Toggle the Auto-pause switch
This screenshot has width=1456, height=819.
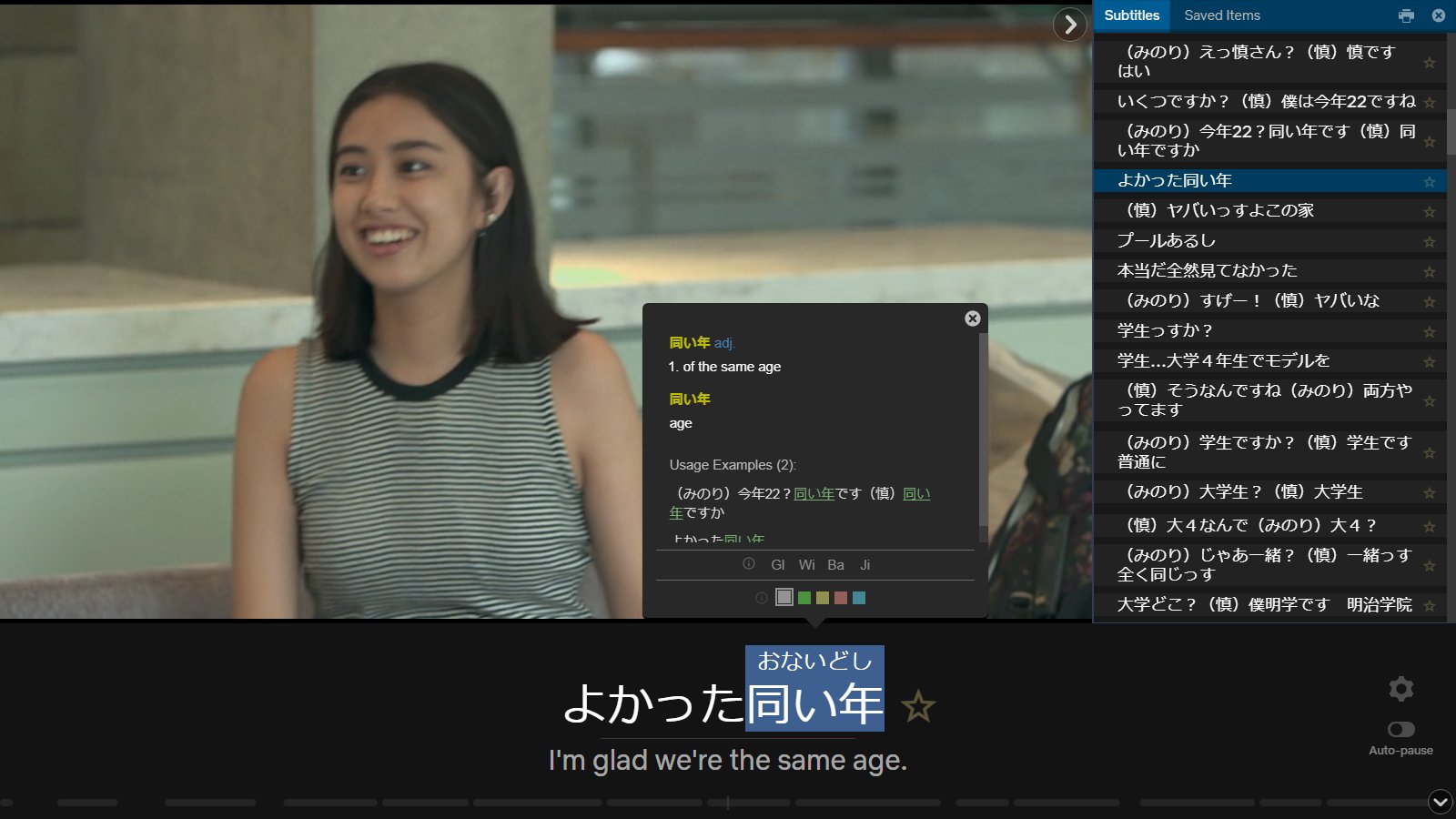point(1400,729)
